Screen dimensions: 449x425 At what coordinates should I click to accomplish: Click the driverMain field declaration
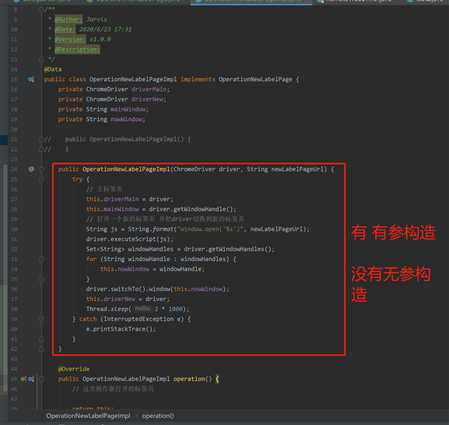point(114,89)
